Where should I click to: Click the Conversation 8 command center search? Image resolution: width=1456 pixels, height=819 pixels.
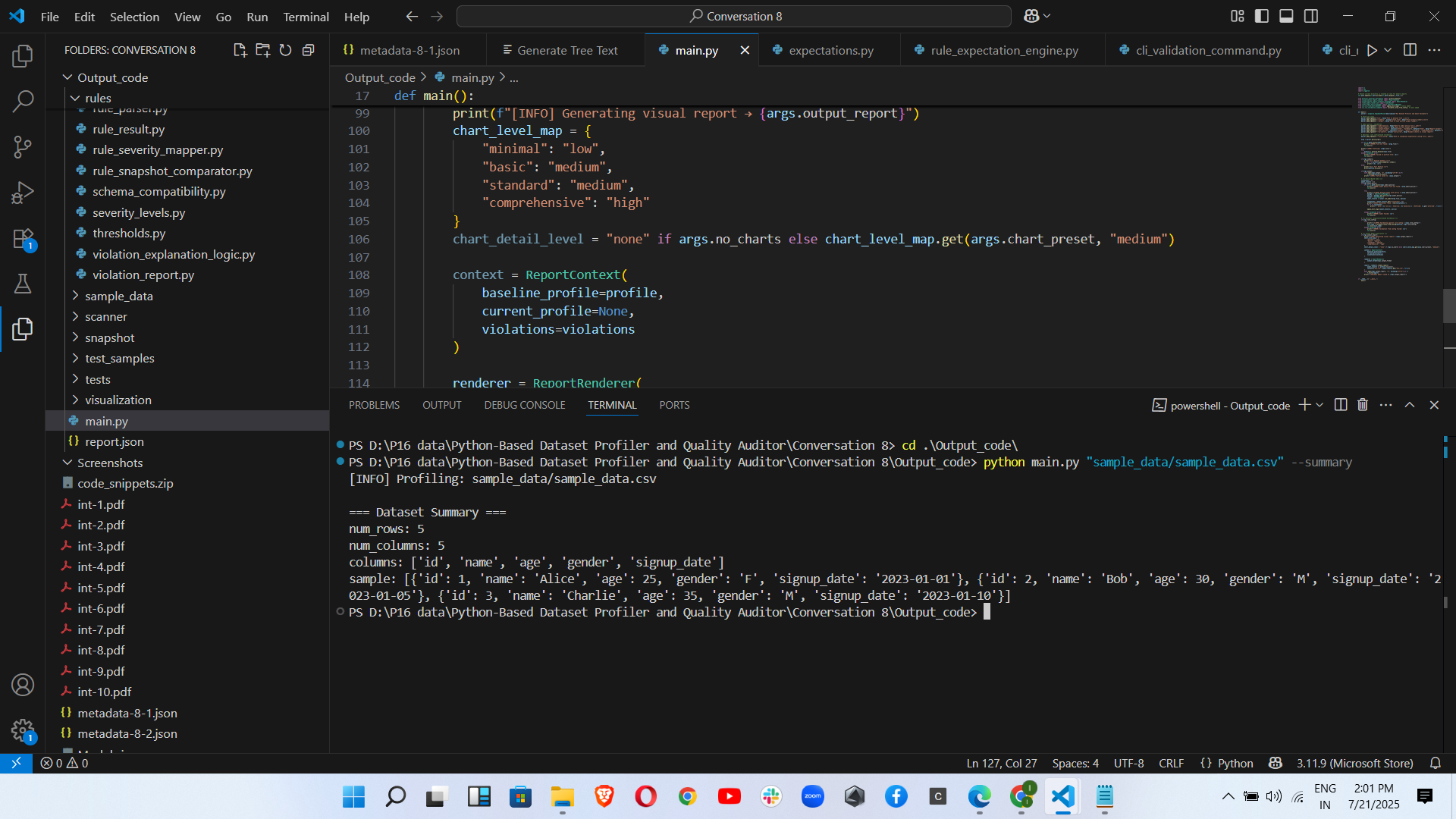click(734, 16)
